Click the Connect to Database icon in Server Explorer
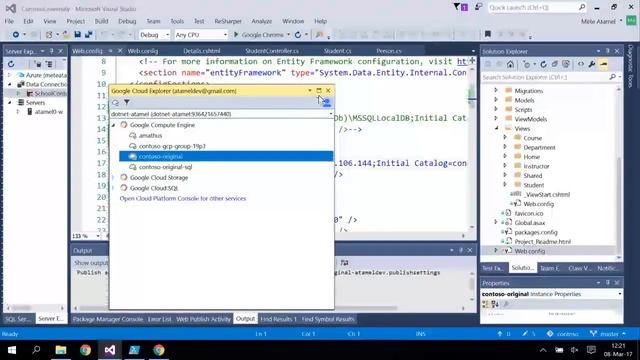The image size is (640, 360). point(38,64)
